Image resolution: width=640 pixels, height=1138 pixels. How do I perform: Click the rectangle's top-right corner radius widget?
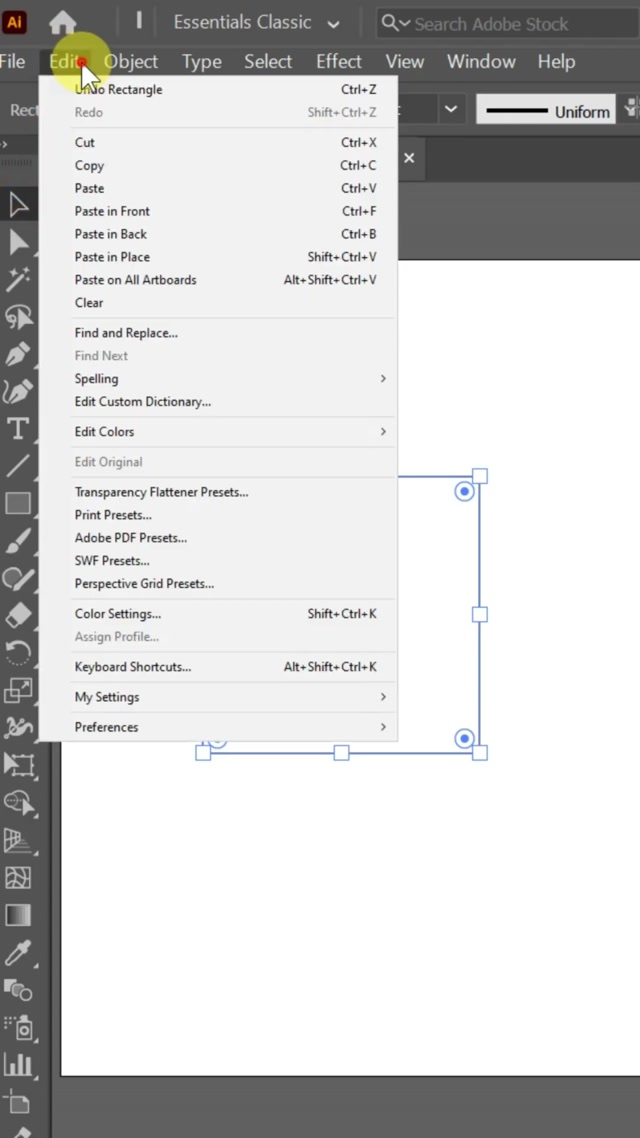click(464, 491)
